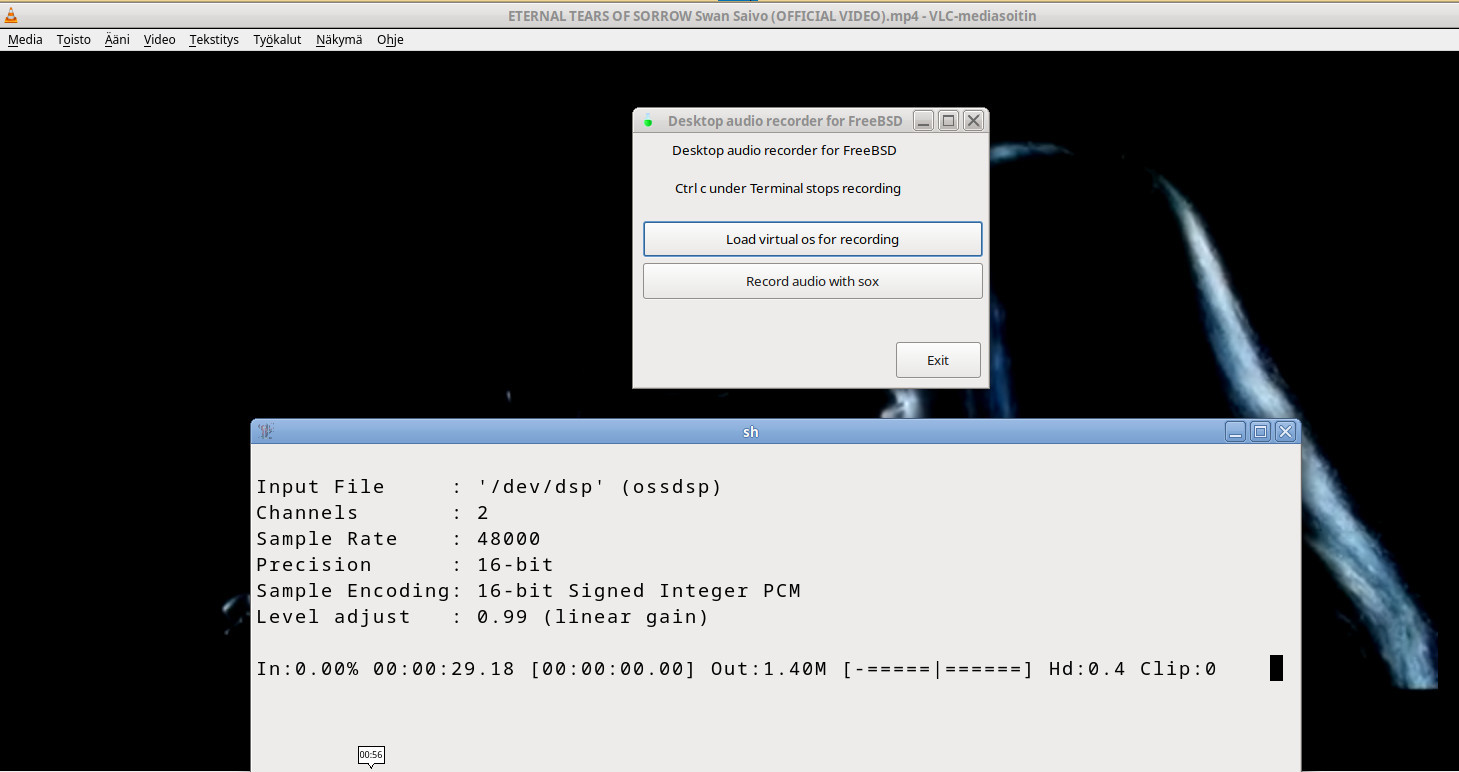
Task: Click the VLC cone icon in title bar
Action: [11, 16]
